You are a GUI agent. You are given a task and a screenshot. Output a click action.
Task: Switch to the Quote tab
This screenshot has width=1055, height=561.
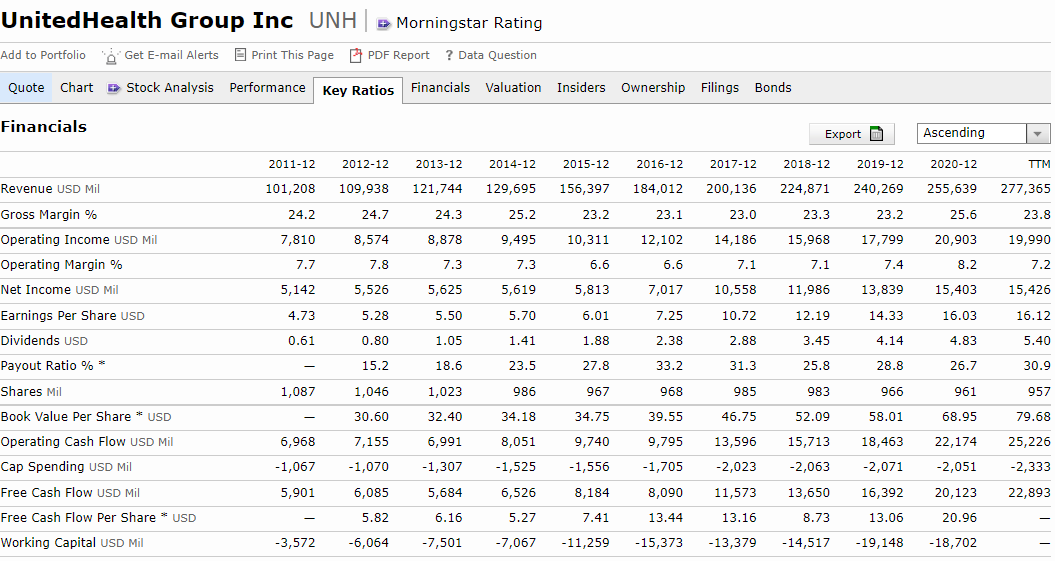[26, 87]
